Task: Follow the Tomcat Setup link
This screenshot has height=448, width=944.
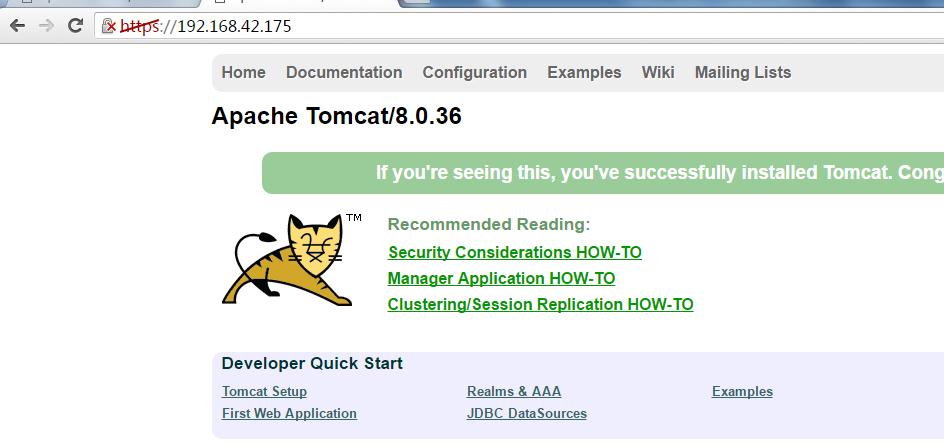Action: [x=264, y=391]
